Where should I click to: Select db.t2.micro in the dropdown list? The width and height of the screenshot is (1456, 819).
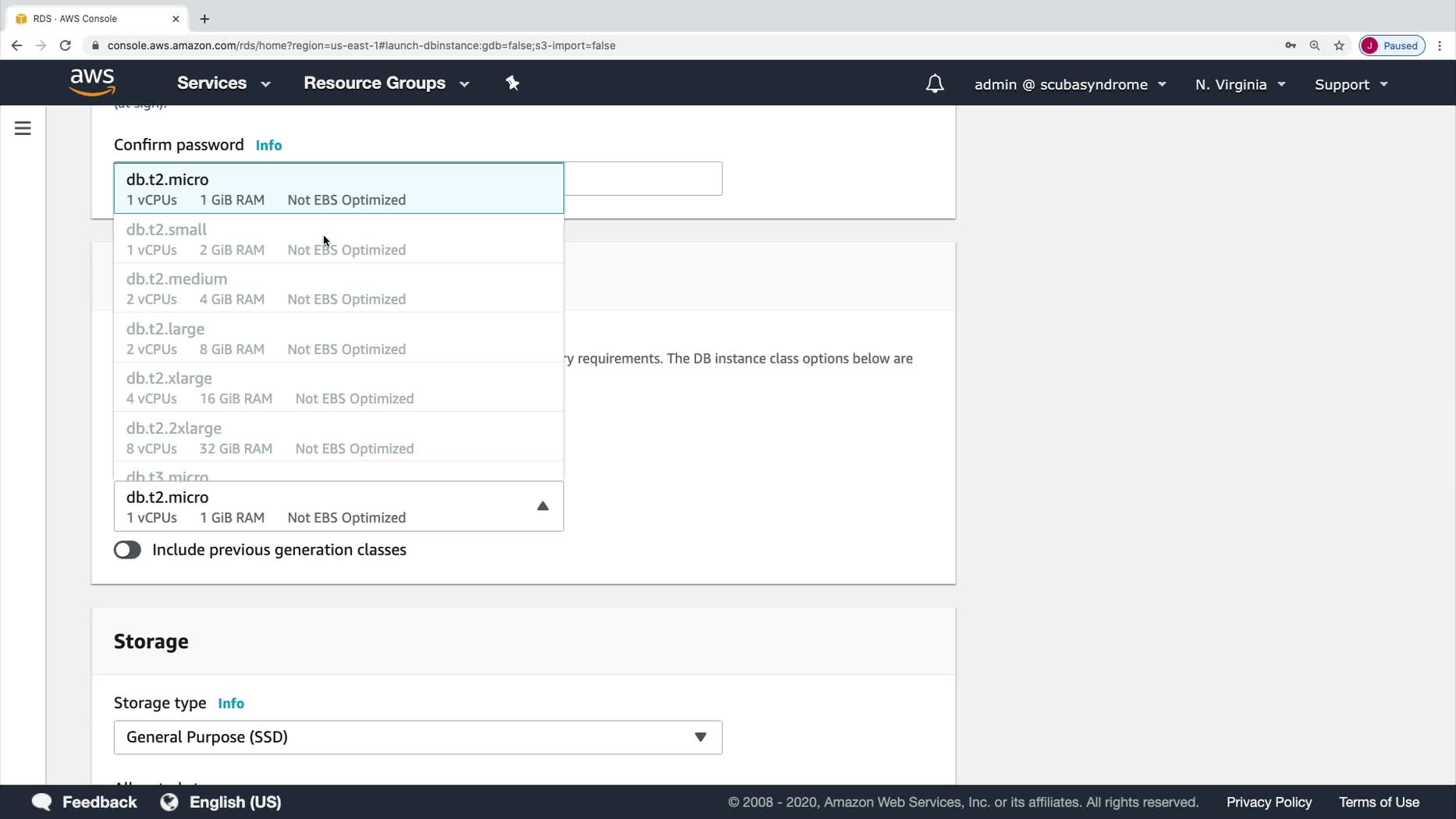click(x=339, y=189)
